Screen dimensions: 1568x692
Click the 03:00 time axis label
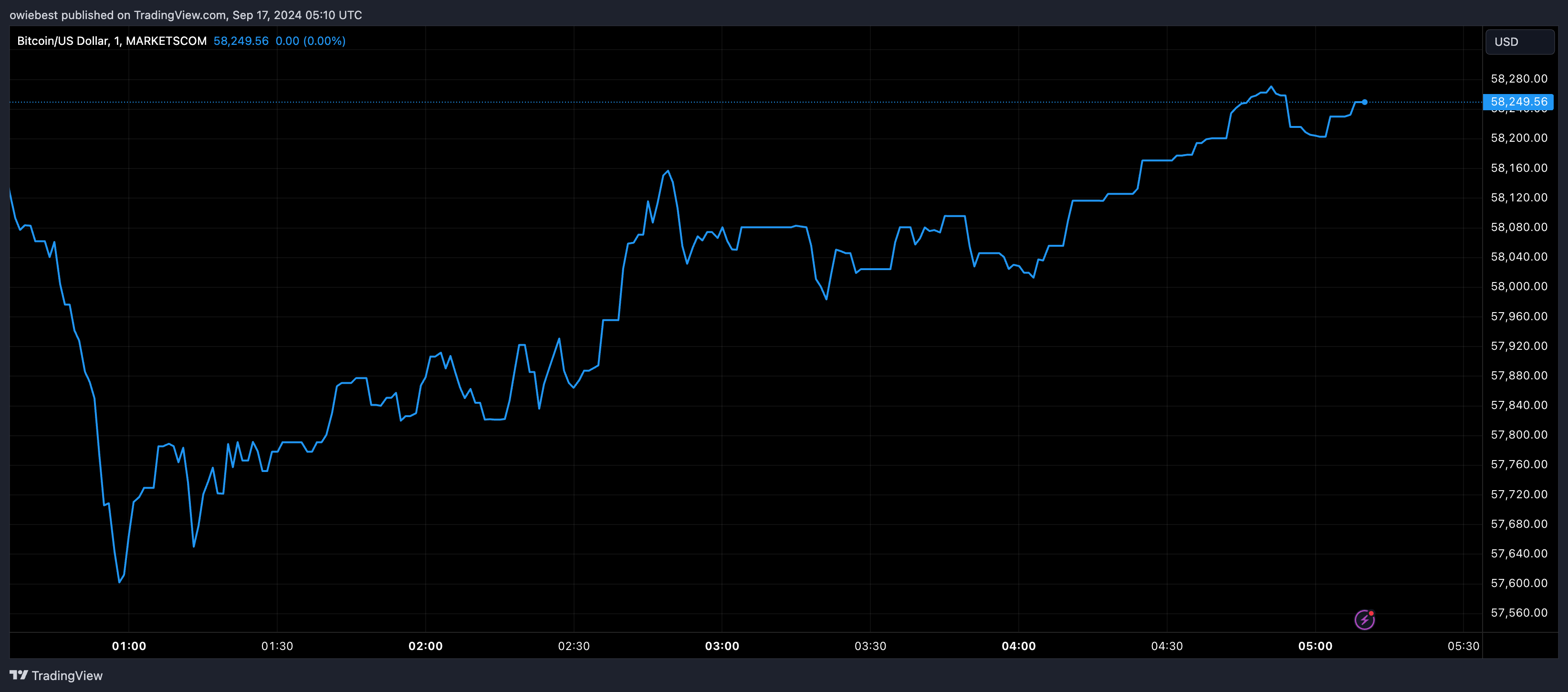click(x=723, y=646)
